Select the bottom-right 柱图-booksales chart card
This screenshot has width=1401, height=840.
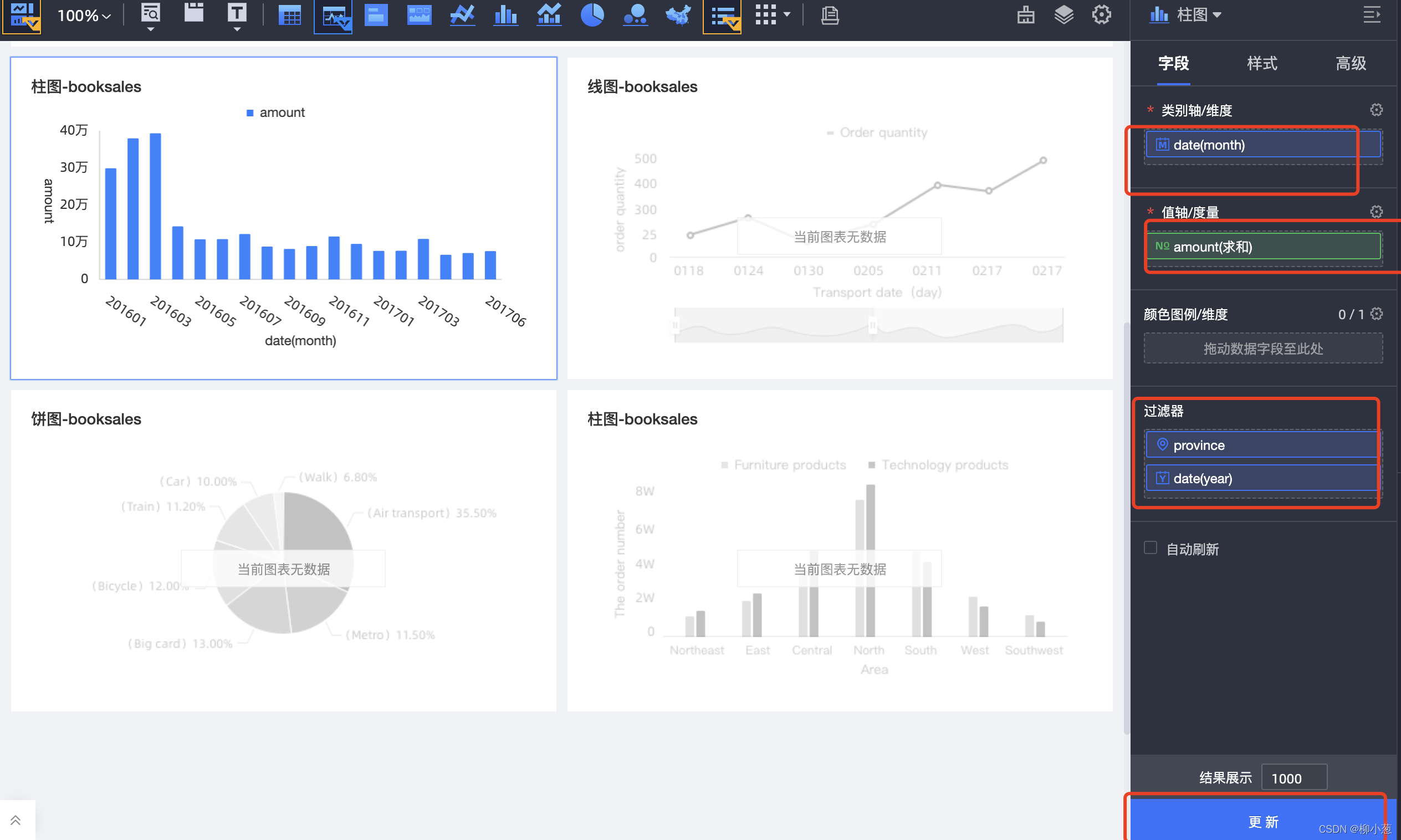coord(840,550)
